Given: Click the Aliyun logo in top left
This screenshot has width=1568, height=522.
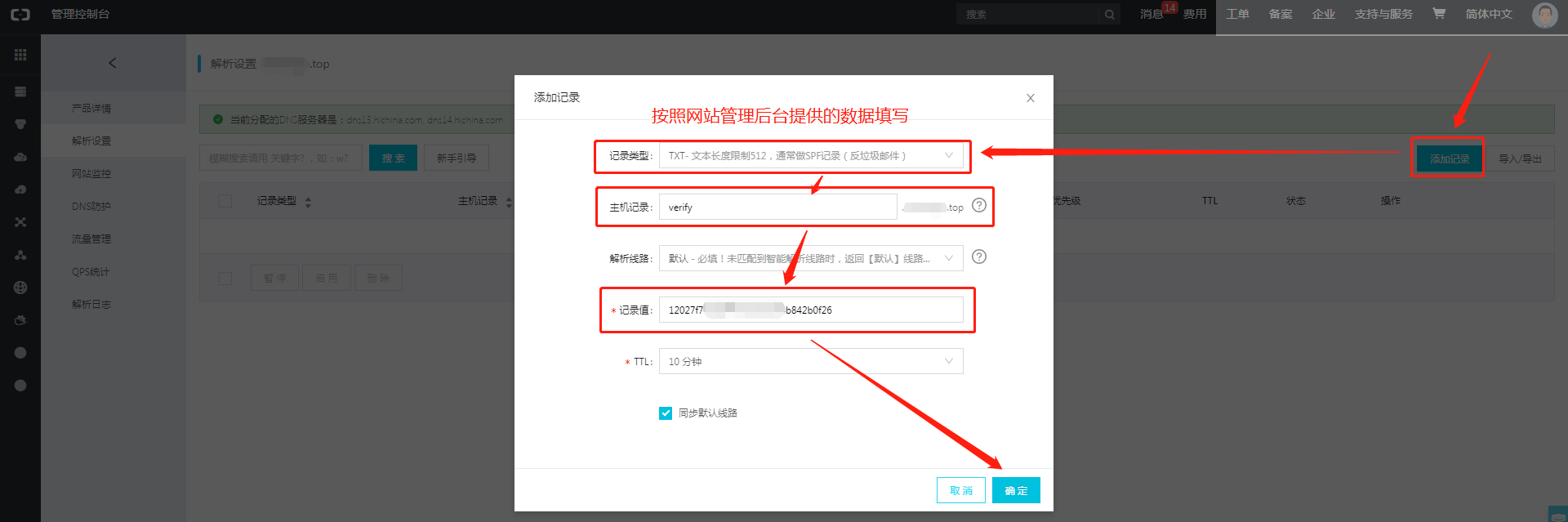Looking at the screenshot, I should (20, 14).
